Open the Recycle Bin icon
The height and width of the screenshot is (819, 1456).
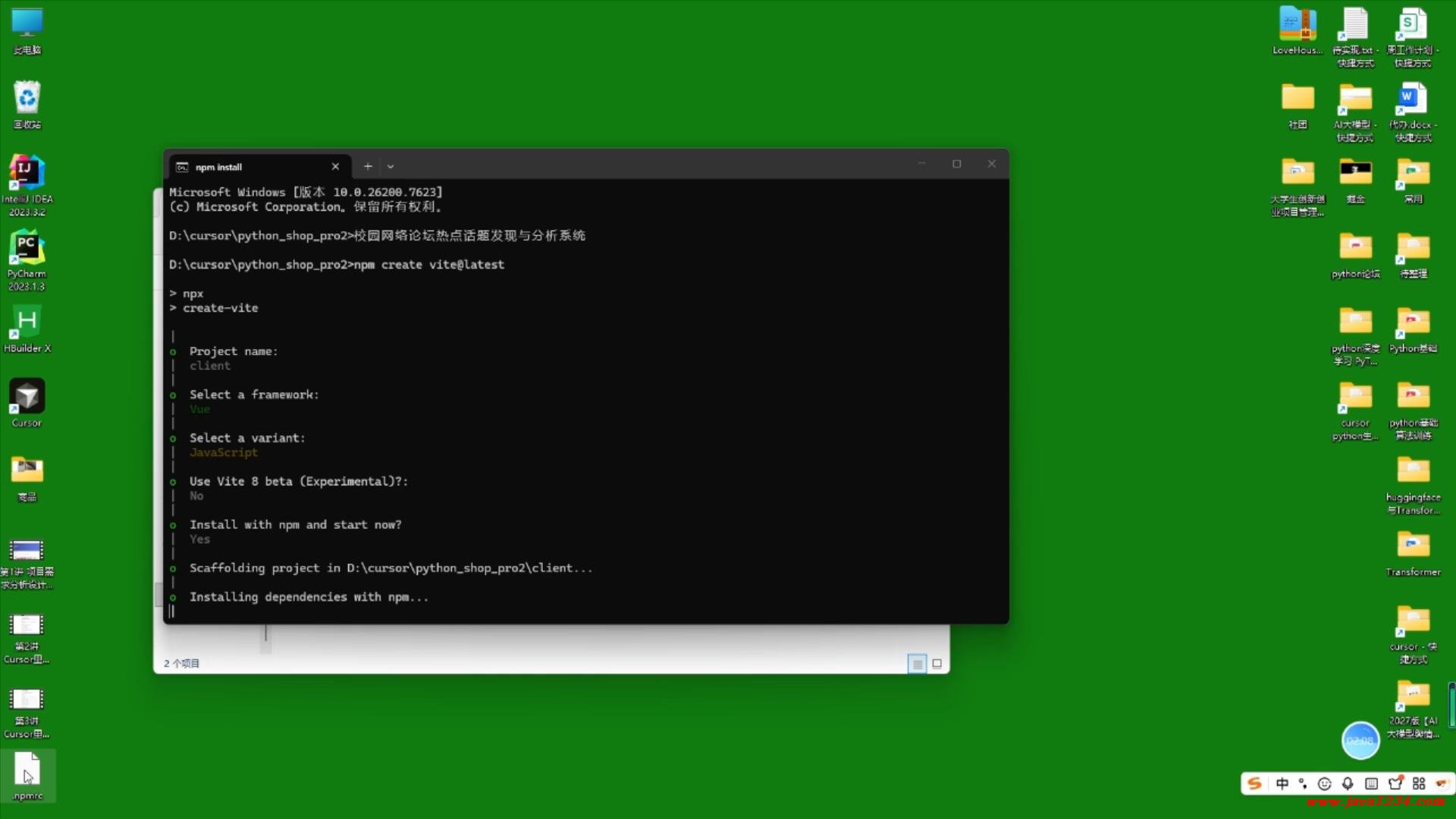coord(27,99)
